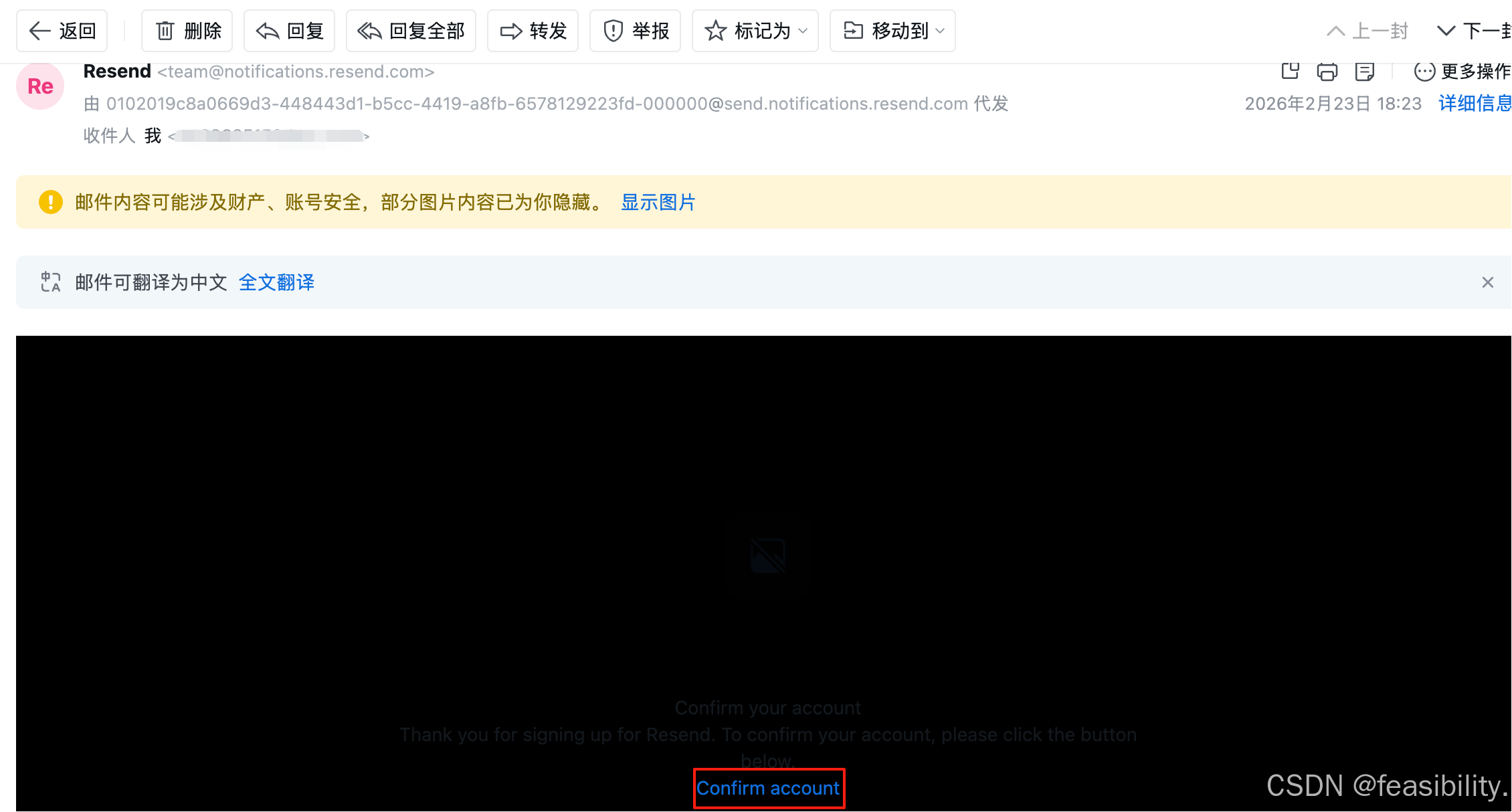Viewport: 1512px width, 812px height.
Task: Expand the 移动到 move-to dropdown
Action: coord(892,31)
